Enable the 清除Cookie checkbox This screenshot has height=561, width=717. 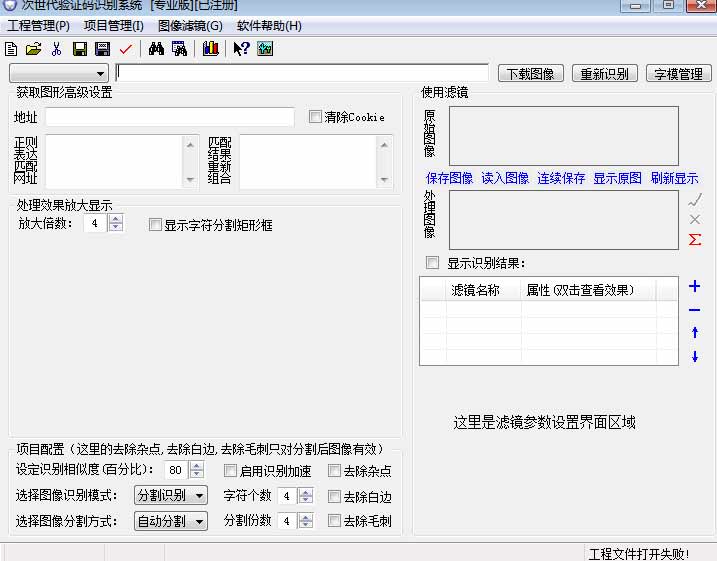click(x=316, y=117)
